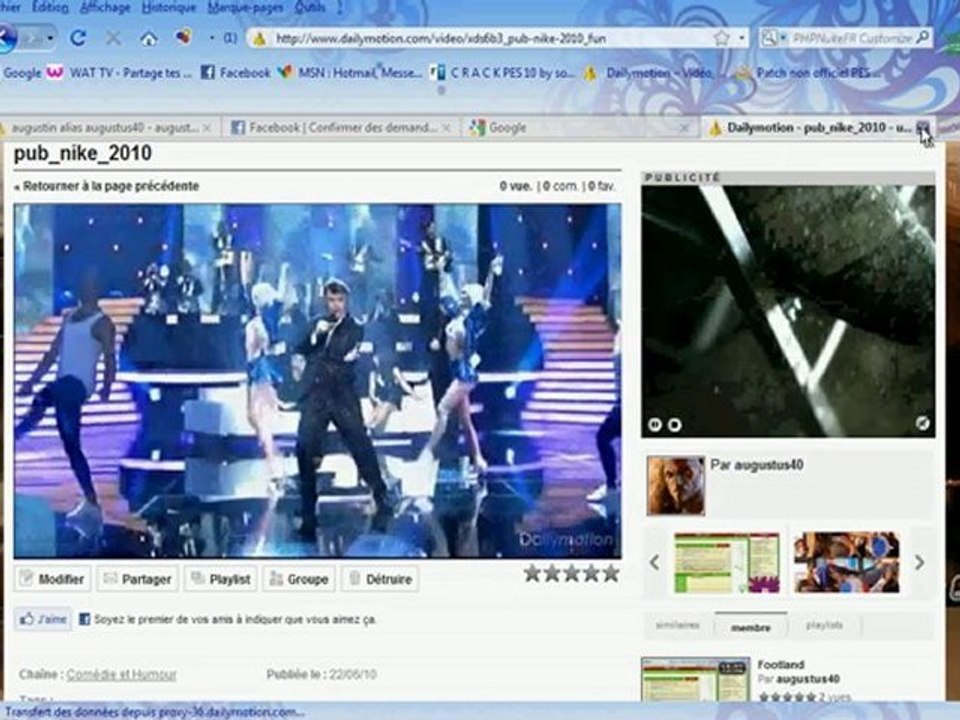Open the CRACK PES 10 bookmark

pos(501,73)
